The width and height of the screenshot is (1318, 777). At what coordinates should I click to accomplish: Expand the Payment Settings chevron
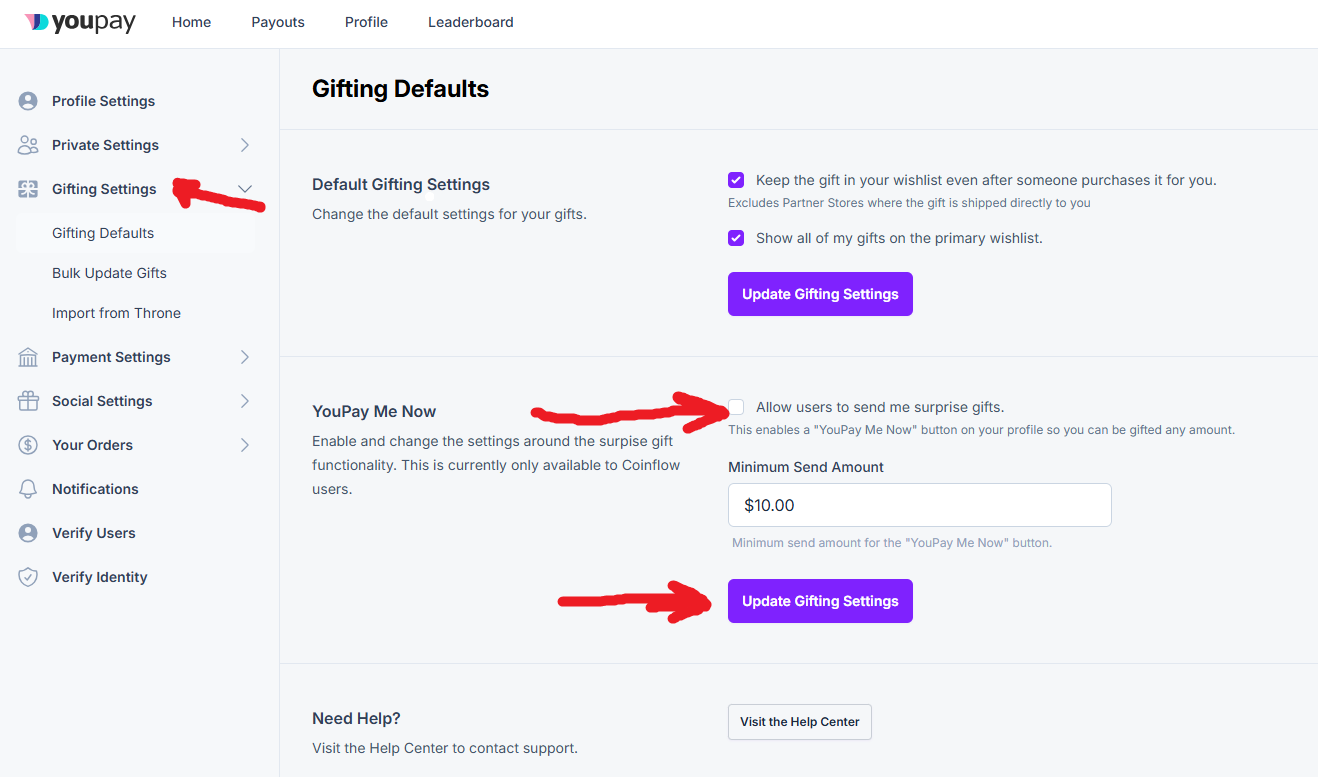pyautogui.click(x=245, y=357)
